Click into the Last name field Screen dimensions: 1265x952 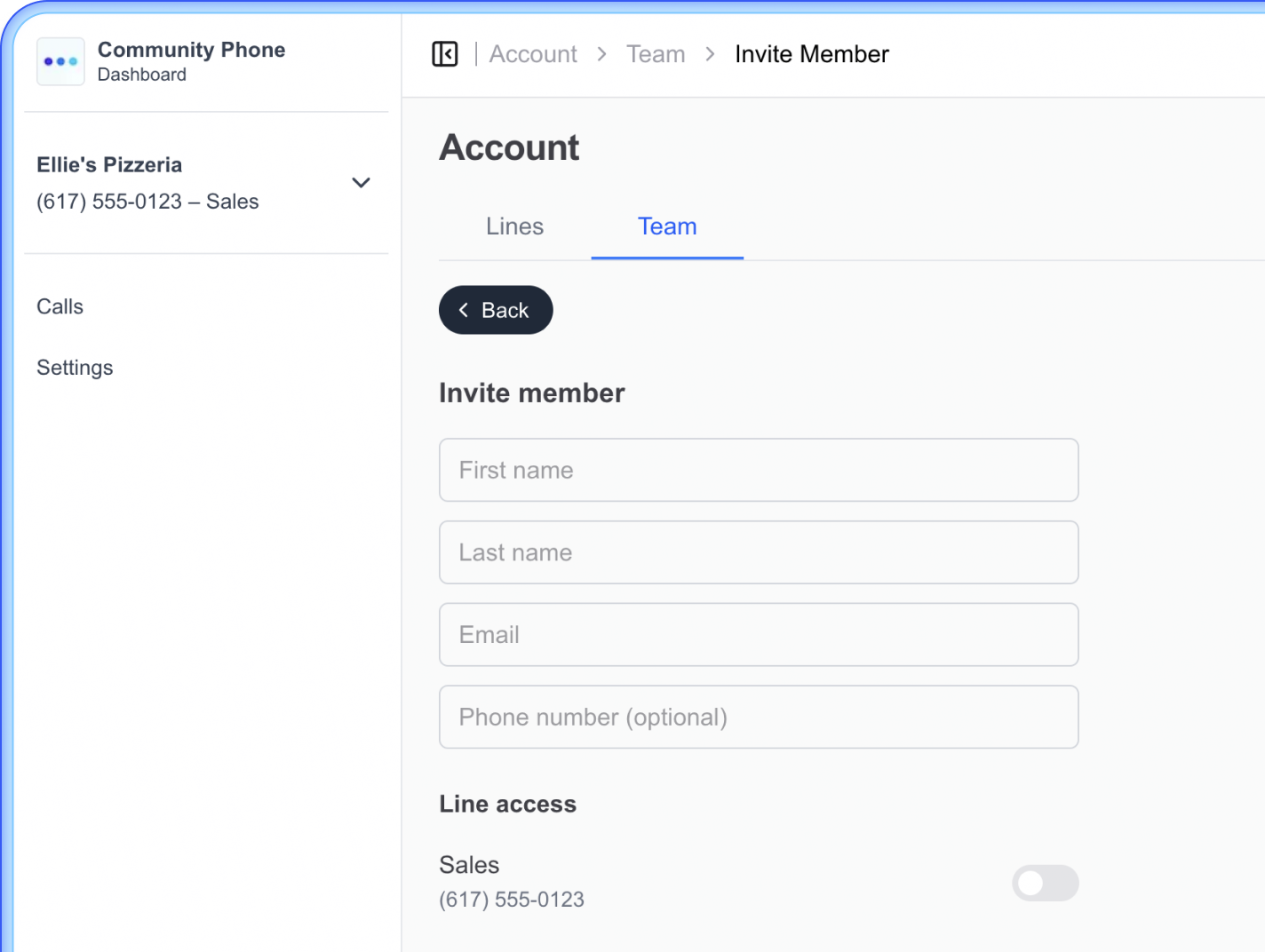759,552
